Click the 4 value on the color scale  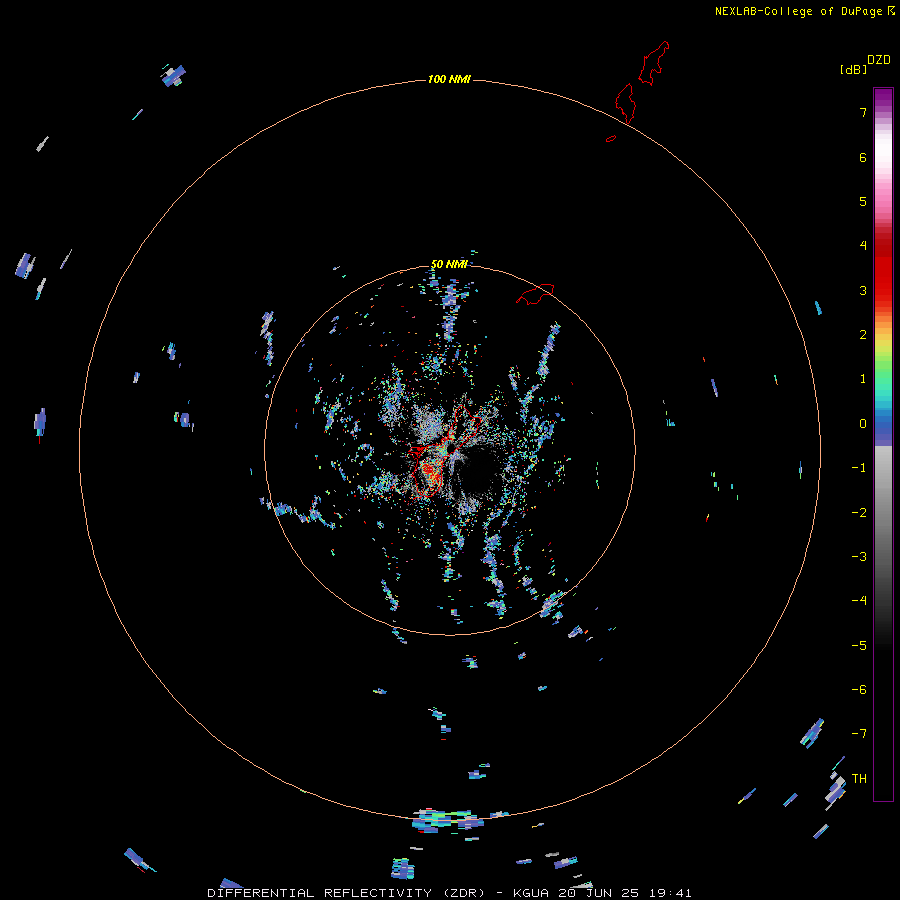[863, 246]
